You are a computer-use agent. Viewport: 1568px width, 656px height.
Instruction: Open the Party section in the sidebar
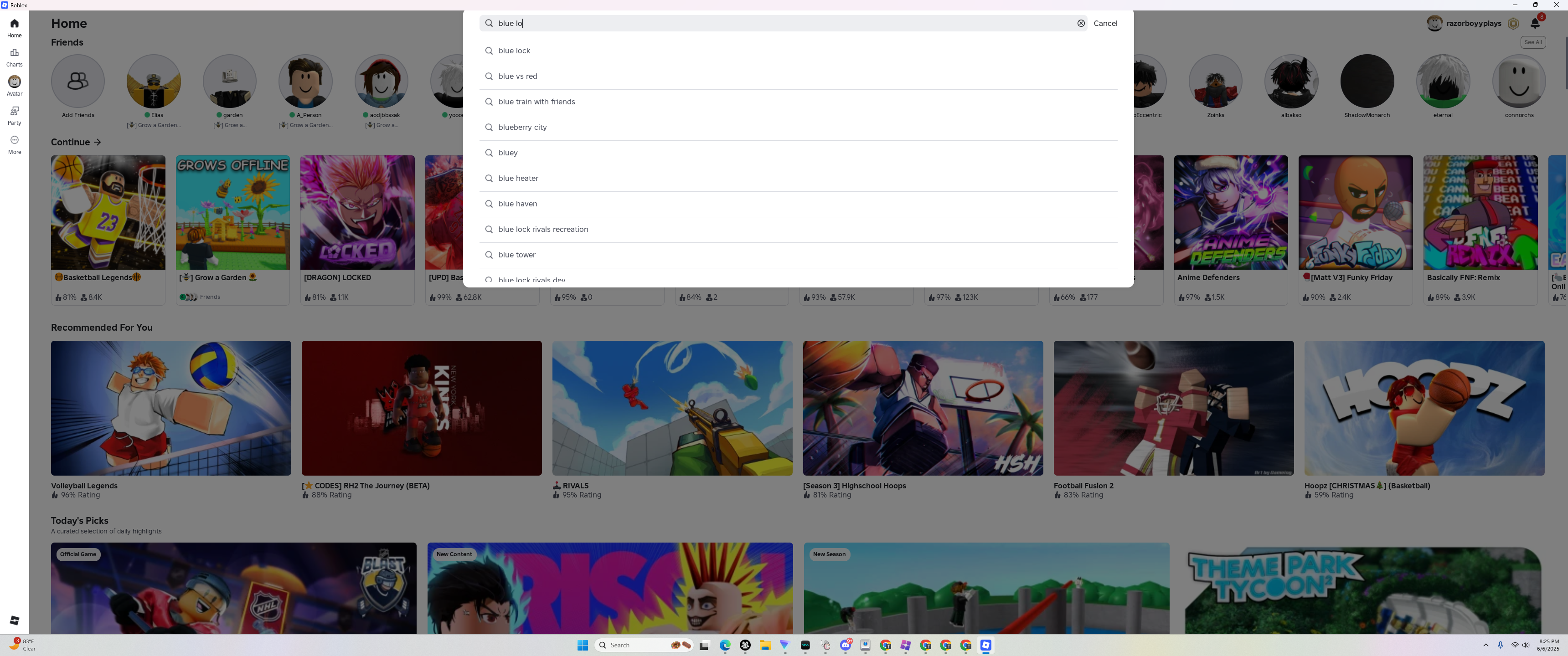click(x=15, y=116)
